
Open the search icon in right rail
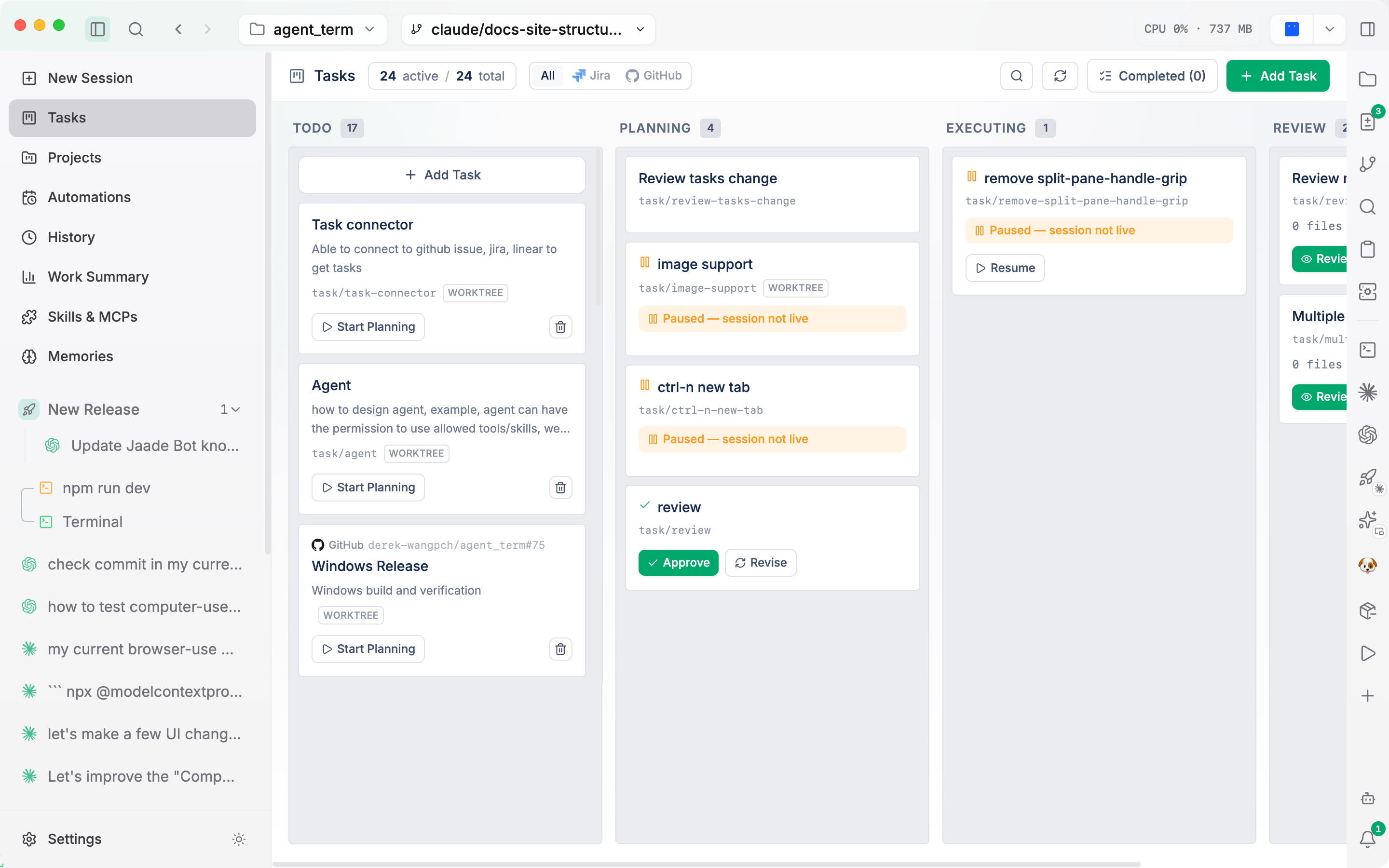[1368, 207]
